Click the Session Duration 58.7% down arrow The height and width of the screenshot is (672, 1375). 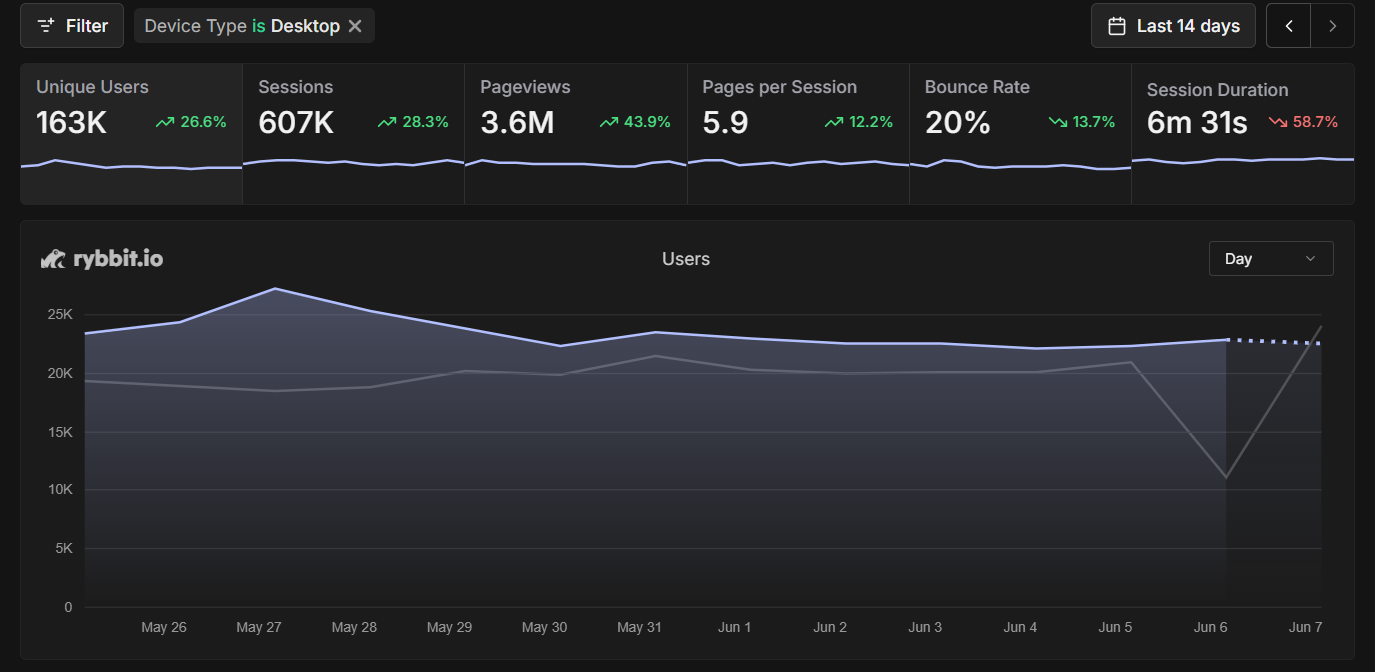click(1277, 122)
